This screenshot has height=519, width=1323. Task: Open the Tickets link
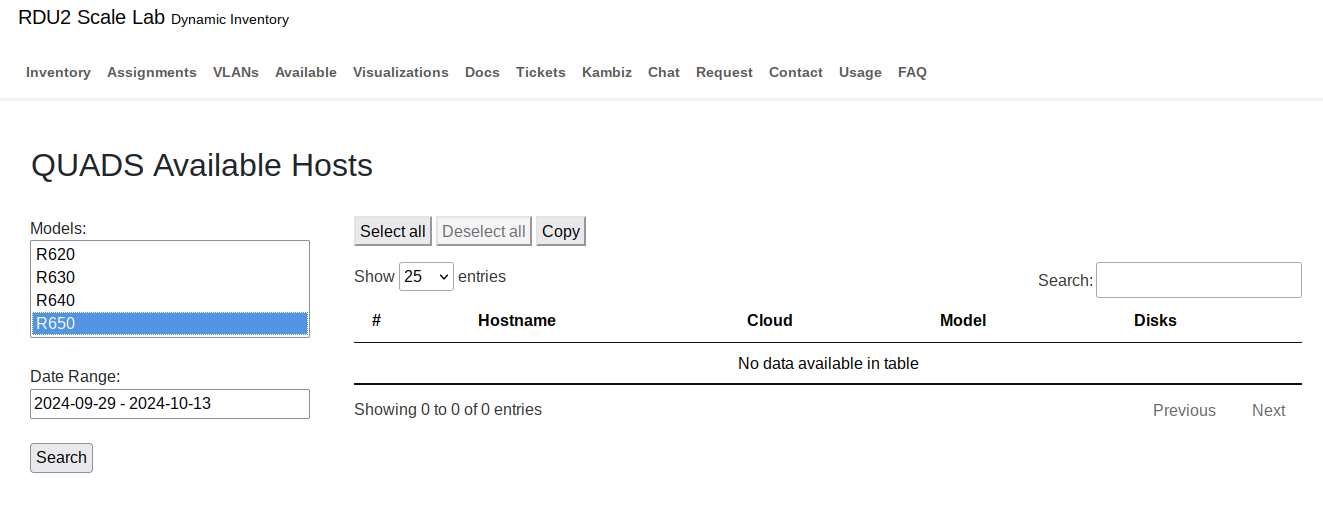[x=541, y=72]
